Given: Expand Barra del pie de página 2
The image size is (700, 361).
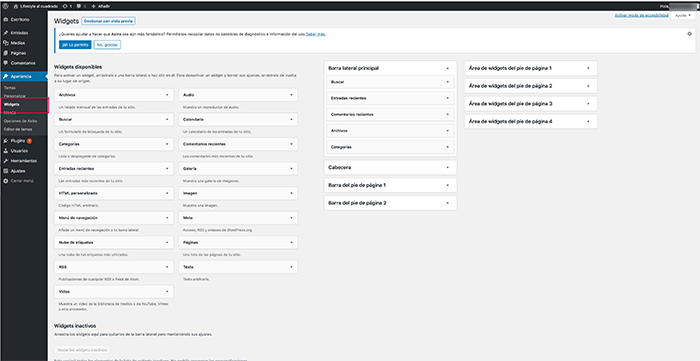Looking at the screenshot, I should pos(447,203).
